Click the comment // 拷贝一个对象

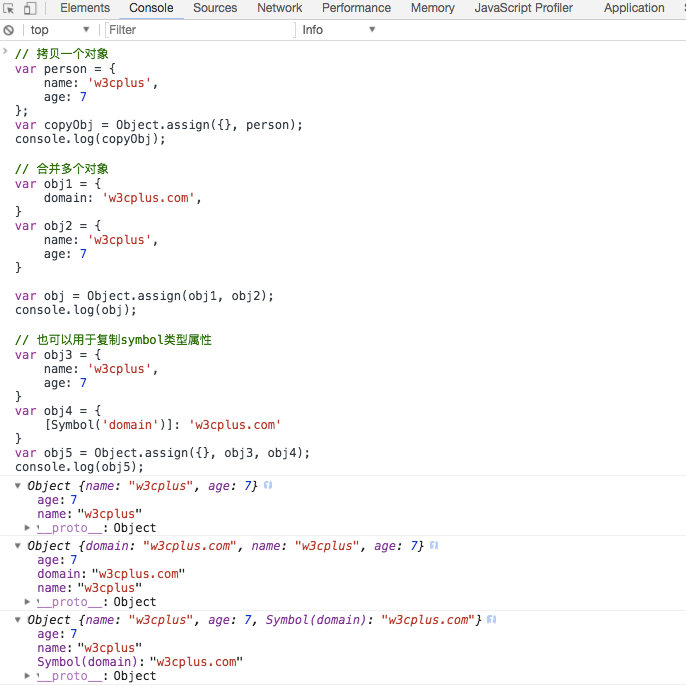[62, 54]
